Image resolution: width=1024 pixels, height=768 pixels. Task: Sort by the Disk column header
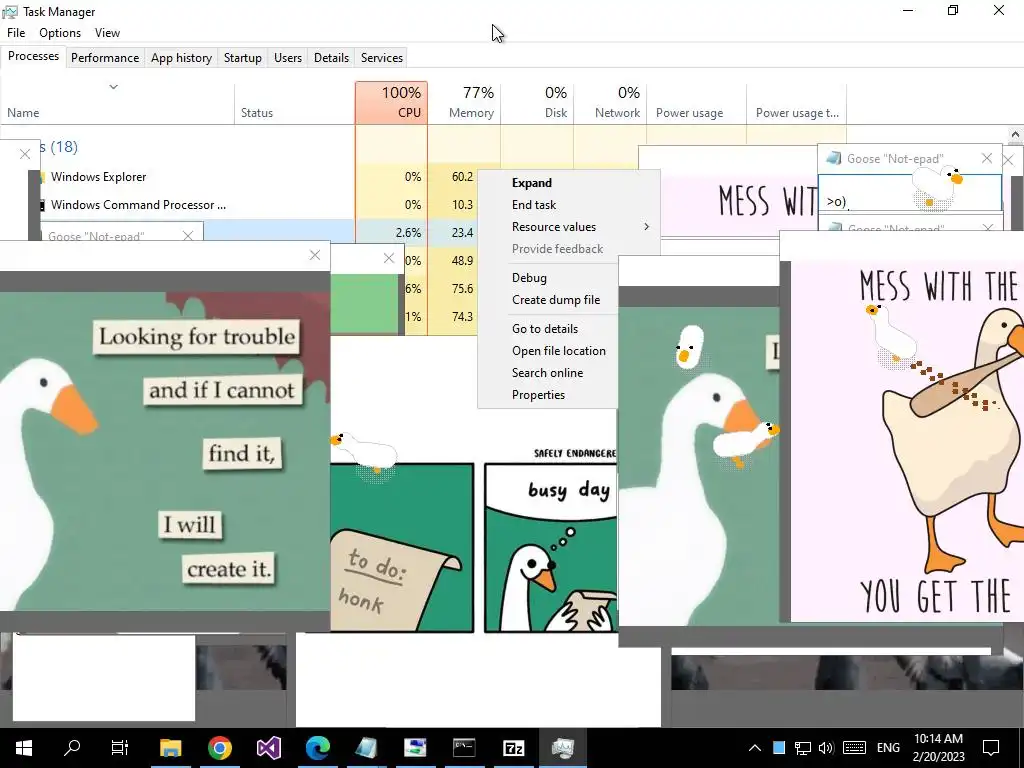coord(537,103)
